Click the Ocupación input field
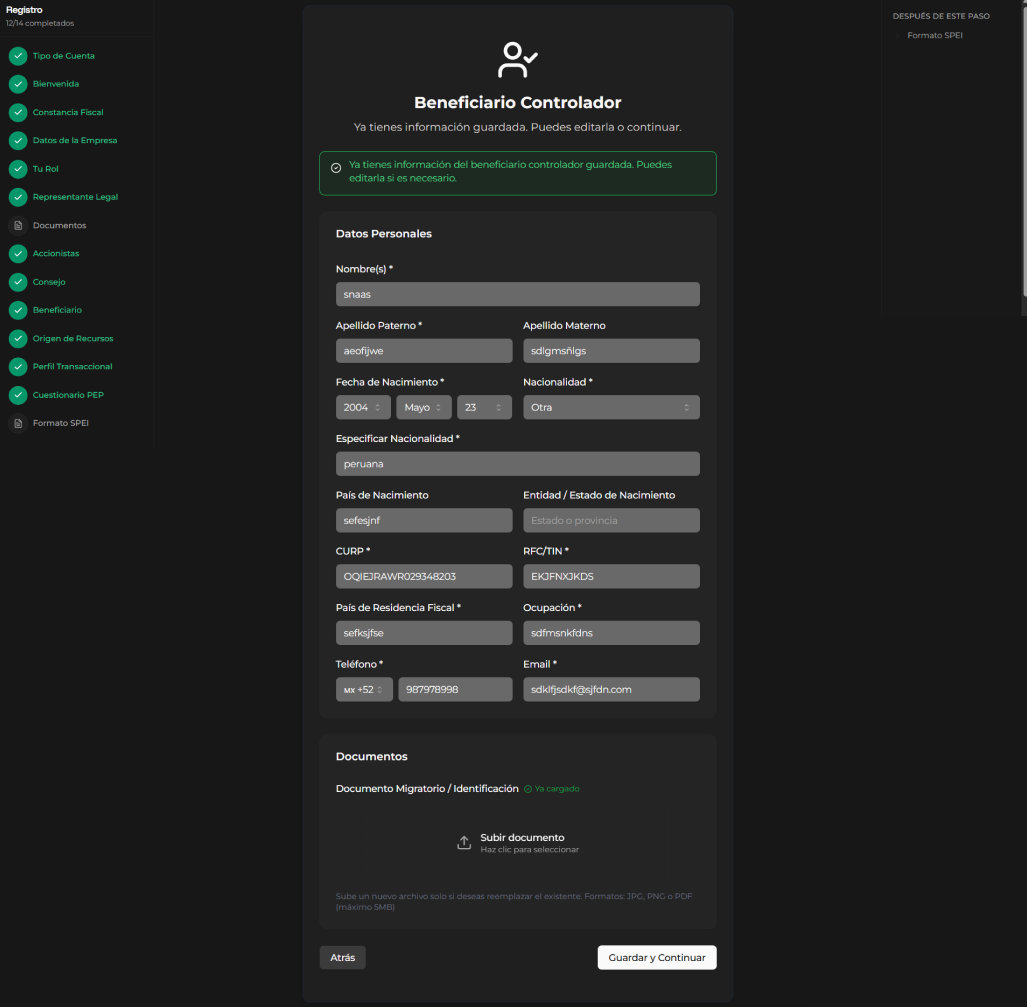 point(611,633)
